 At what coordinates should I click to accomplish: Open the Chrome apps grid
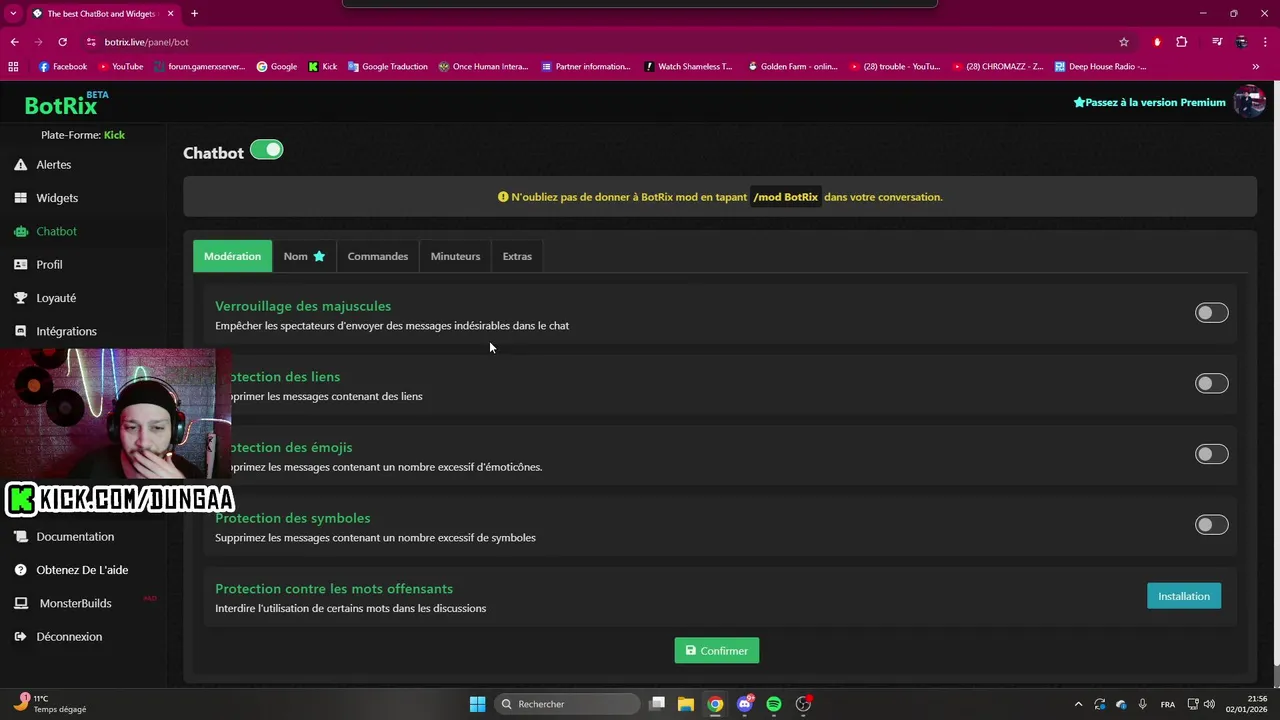[x=13, y=67]
